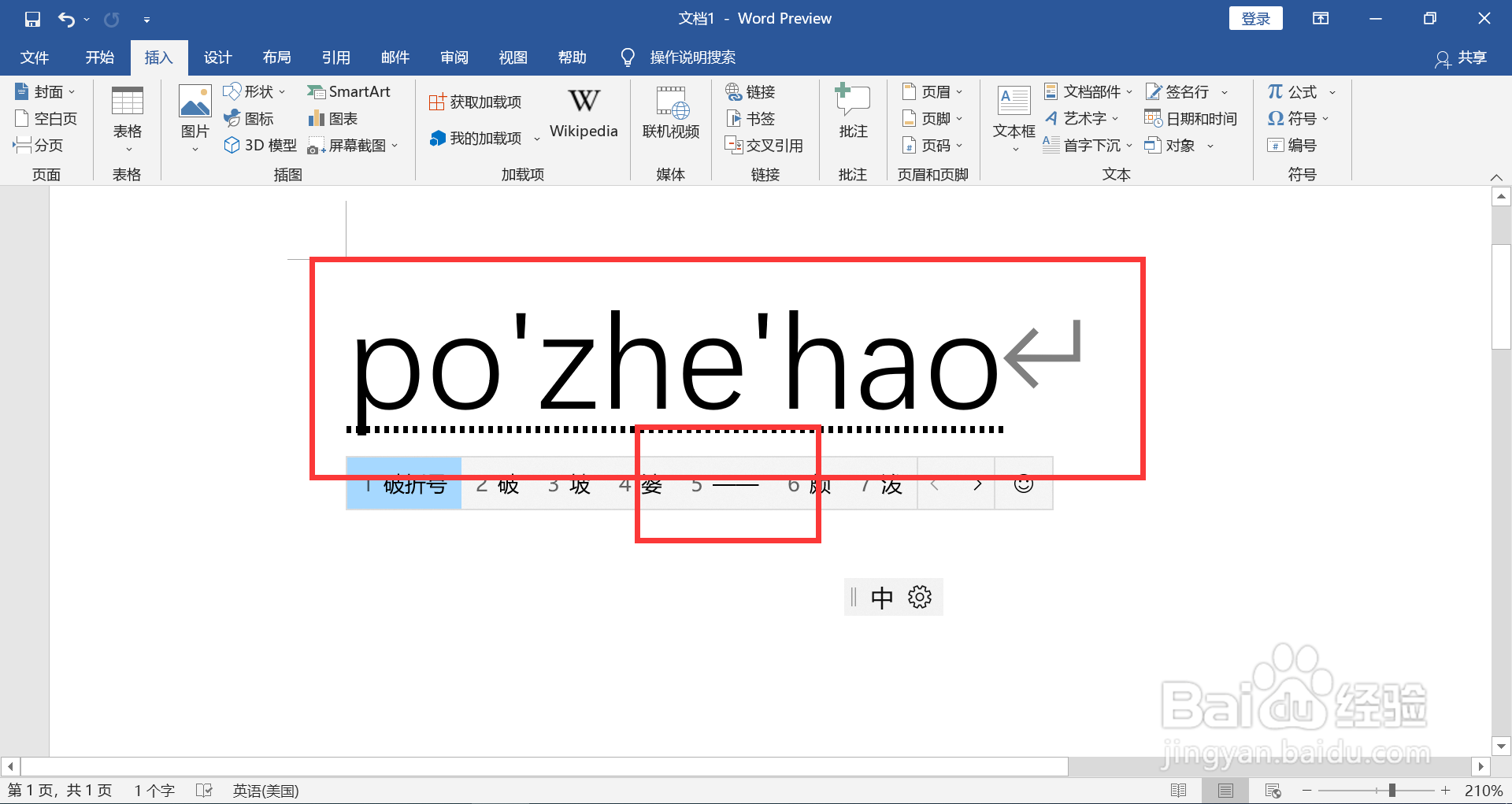Click the zoom in plus button

click(x=1445, y=790)
